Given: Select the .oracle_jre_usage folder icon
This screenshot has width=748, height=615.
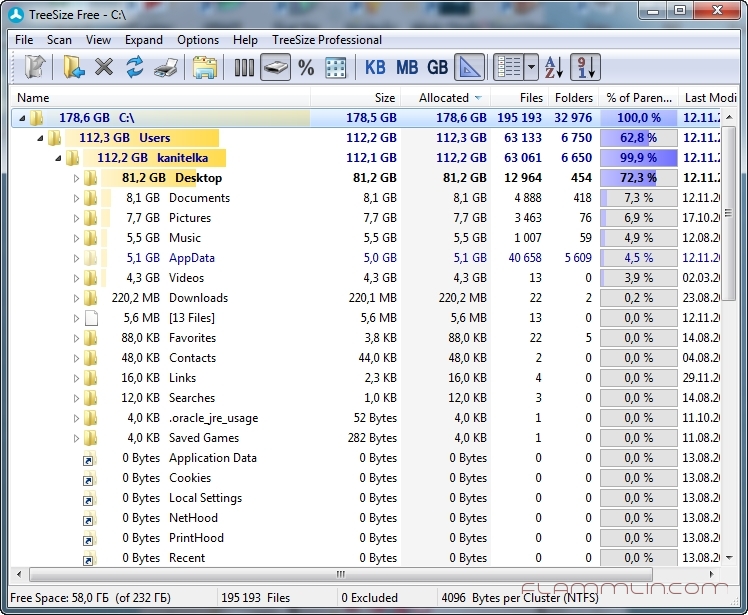Looking at the screenshot, I should (91, 418).
